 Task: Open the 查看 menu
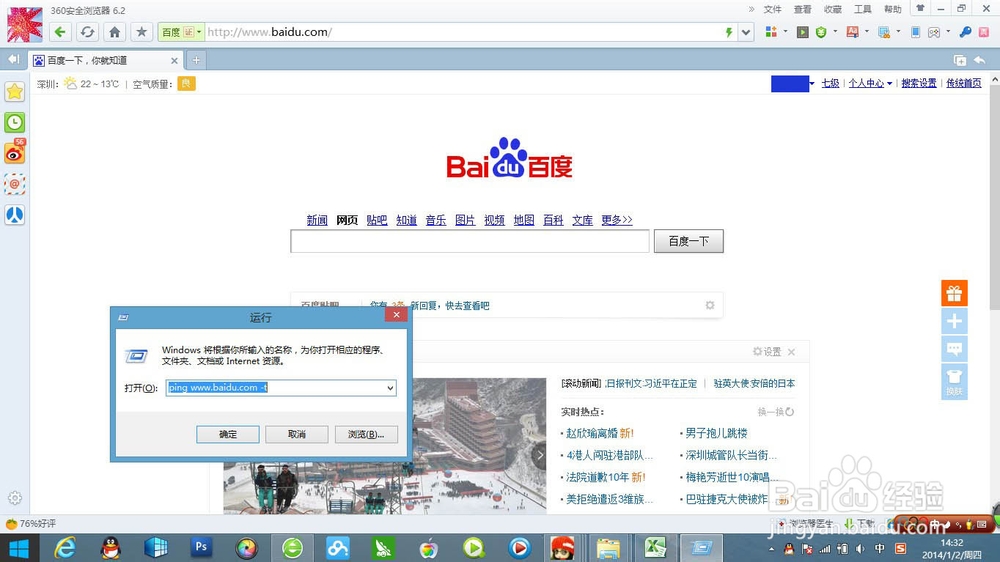pyautogui.click(x=802, y=9)
